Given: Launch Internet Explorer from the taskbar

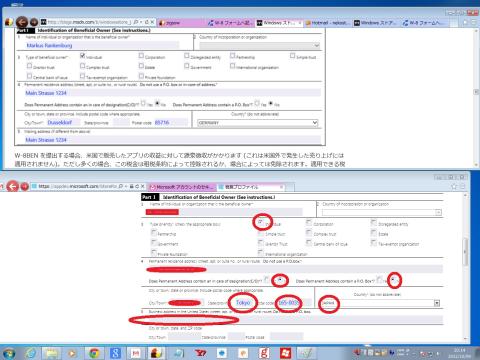Looking at the screenshot, I should tap(31, 353).
